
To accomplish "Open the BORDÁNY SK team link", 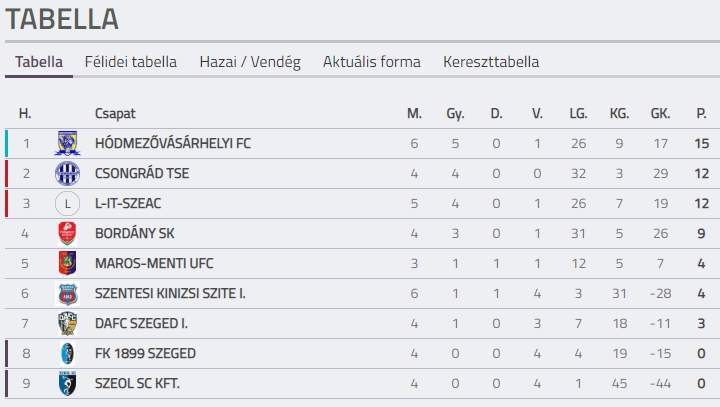I will coord(135,233).
